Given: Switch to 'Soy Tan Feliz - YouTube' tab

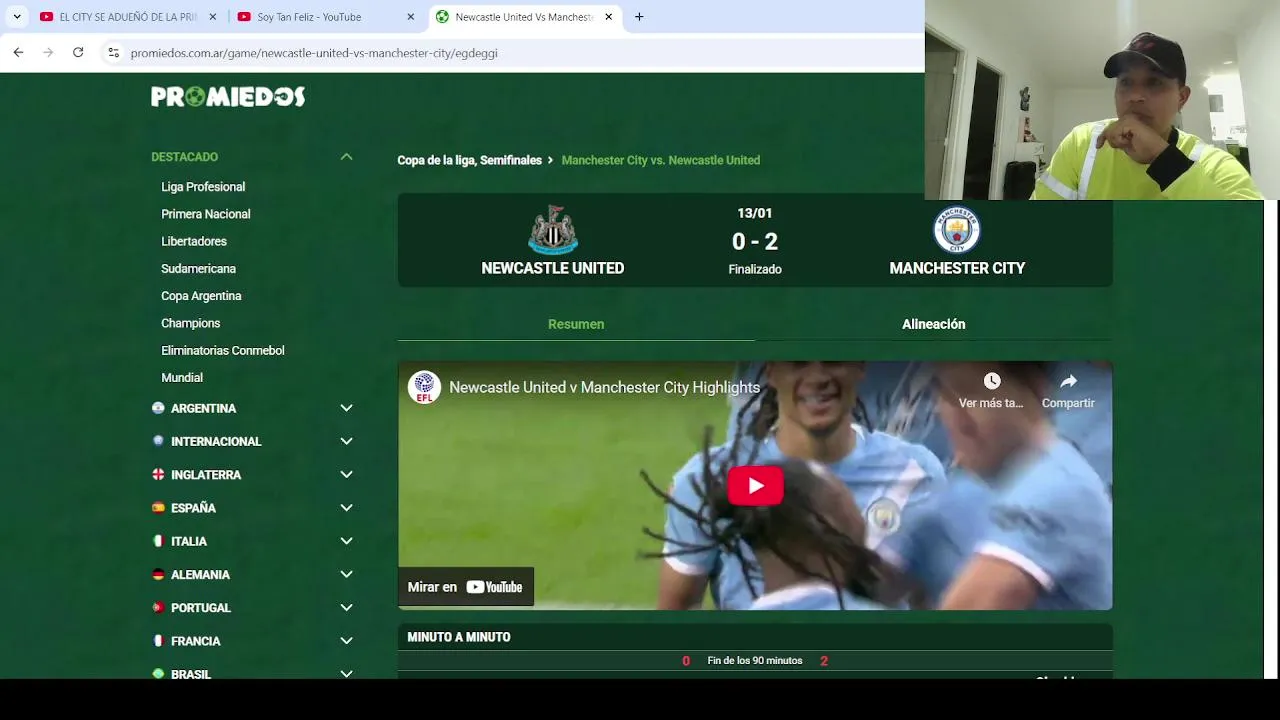Looking at the screenshot, I should [326, 17].
